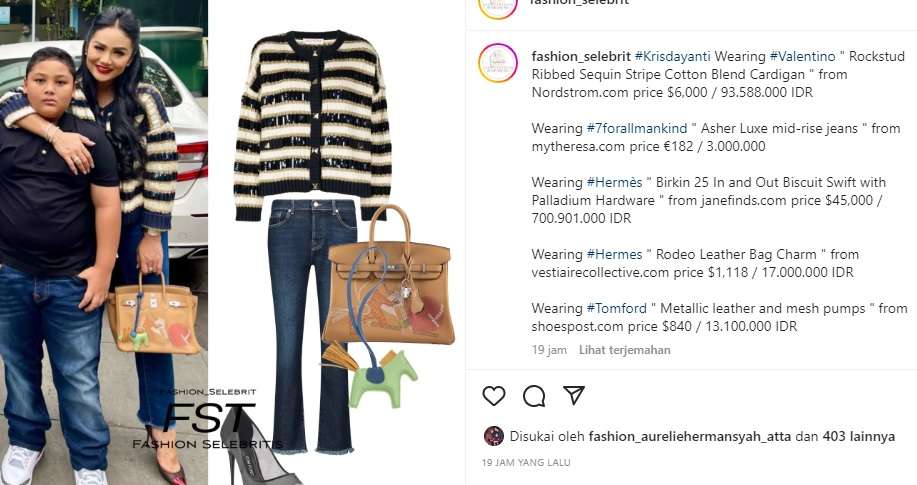Open fashion_selebrit profile avatar beside caption
The height and width of the screenshot is (485, 917).
(x=498, y=63)
